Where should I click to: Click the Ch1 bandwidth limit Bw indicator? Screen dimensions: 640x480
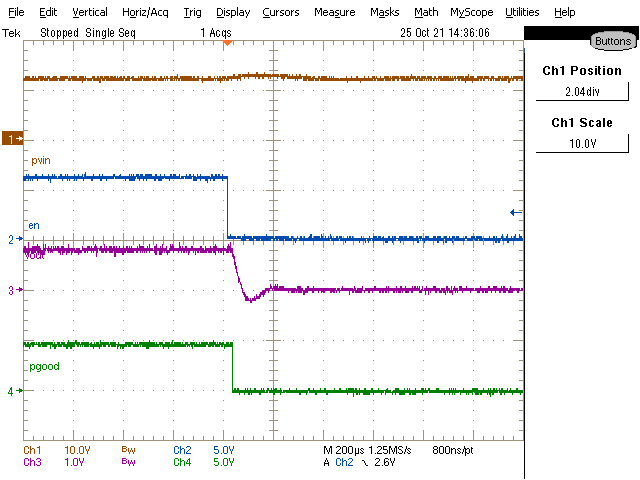click(x=128, y=450)
